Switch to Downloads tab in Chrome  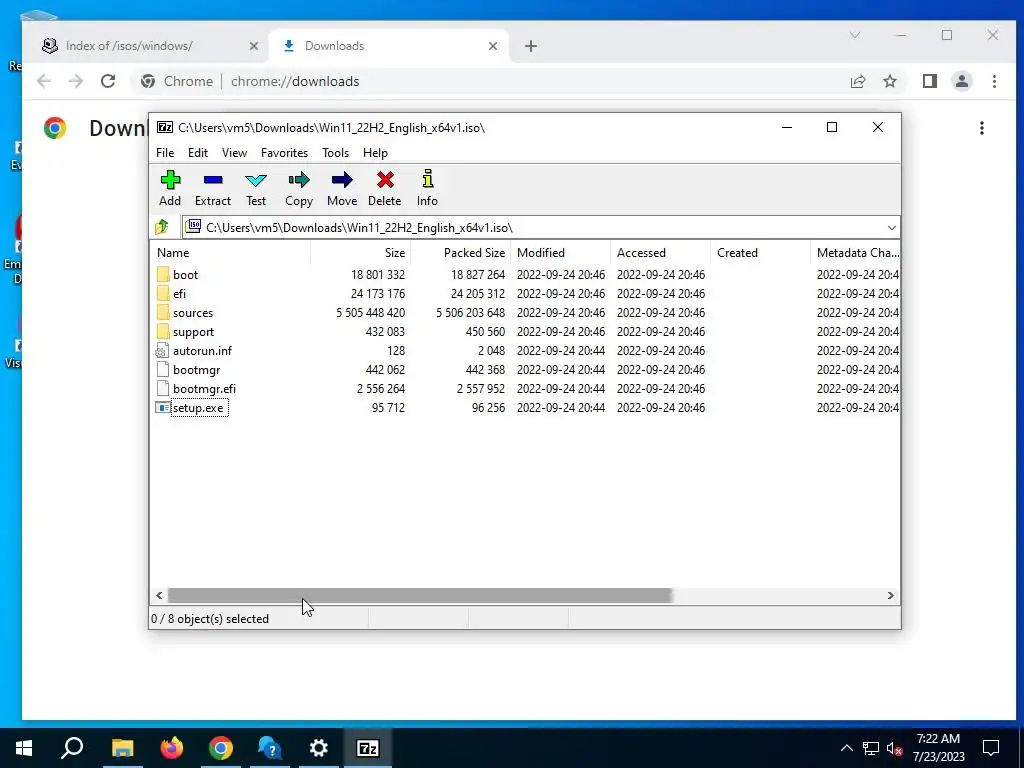click(x=389, y=46)
